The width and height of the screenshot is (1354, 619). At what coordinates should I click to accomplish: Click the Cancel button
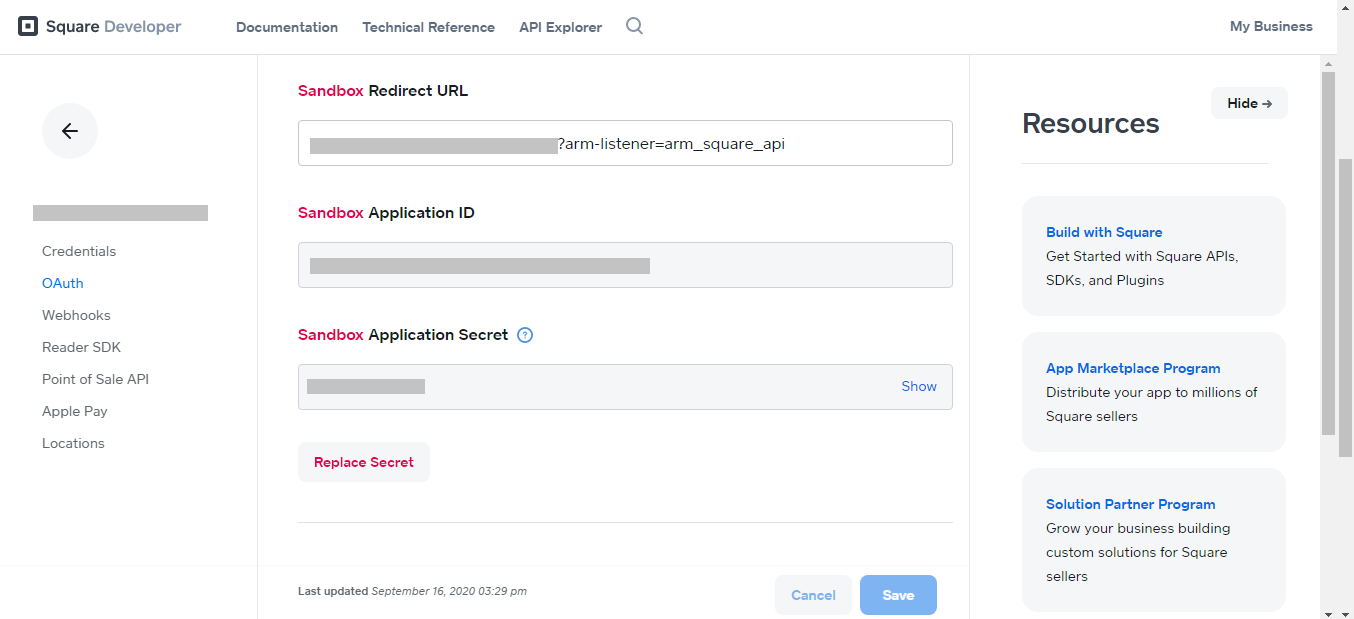[813, 595]
